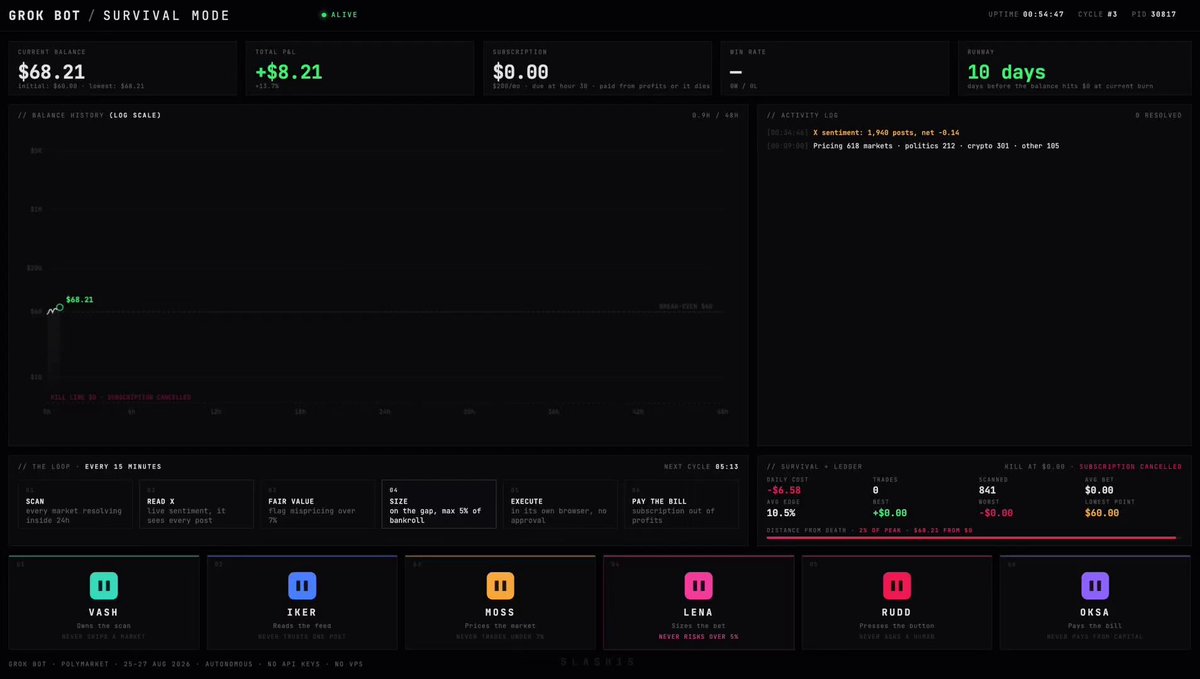
Task: Click the Cycle #3 readout
Action: tap(1098, 15)
